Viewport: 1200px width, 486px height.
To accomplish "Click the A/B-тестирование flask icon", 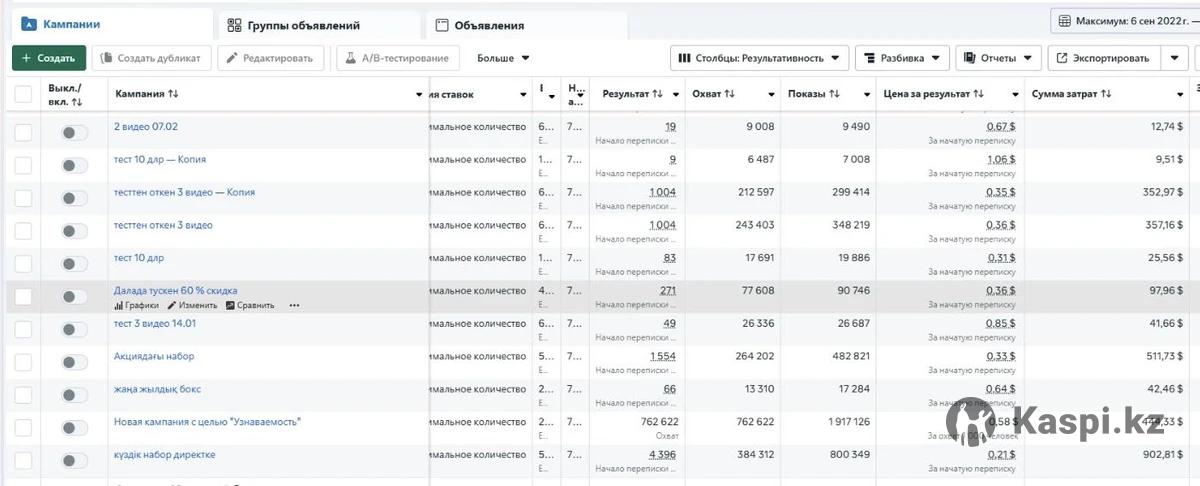I will pos(351,58).
